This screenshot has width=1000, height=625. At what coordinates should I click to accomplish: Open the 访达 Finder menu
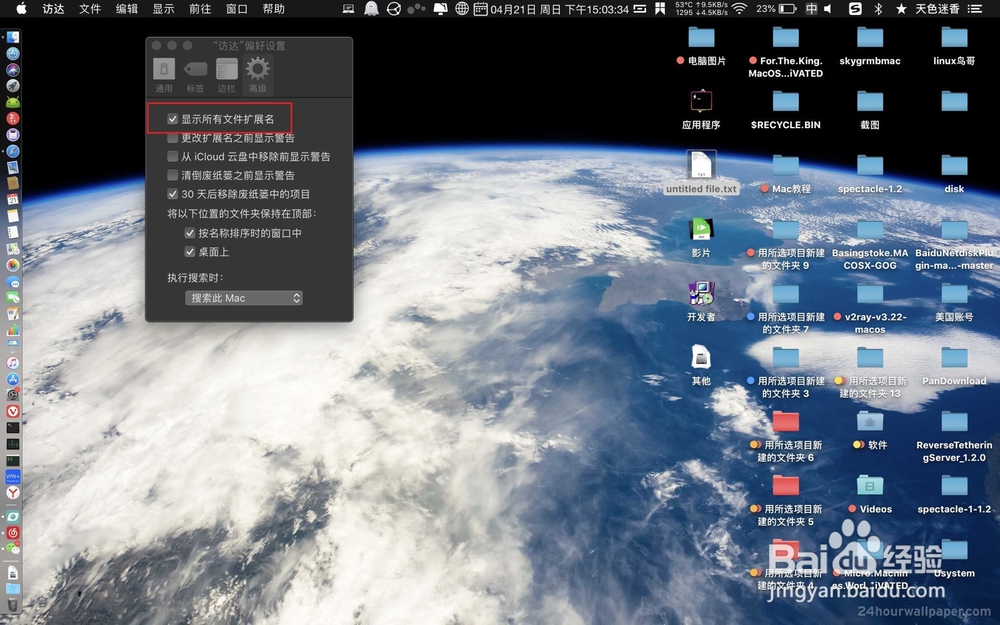[54, 9]
